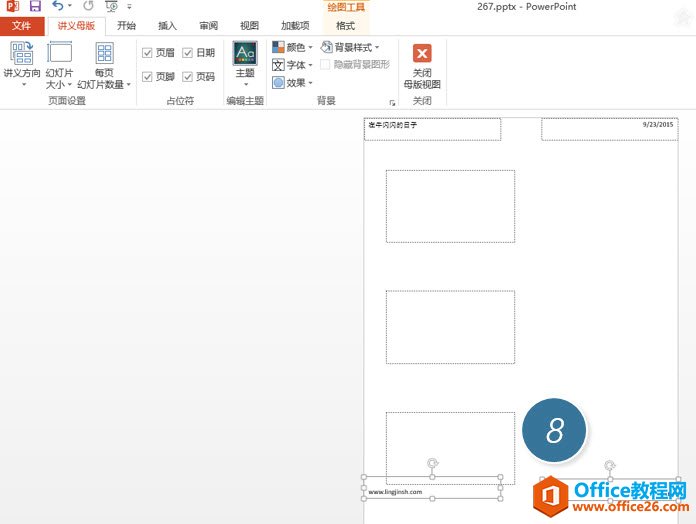Open slides per page (每页幻灯片数量) tool

[x=104, y=64]
